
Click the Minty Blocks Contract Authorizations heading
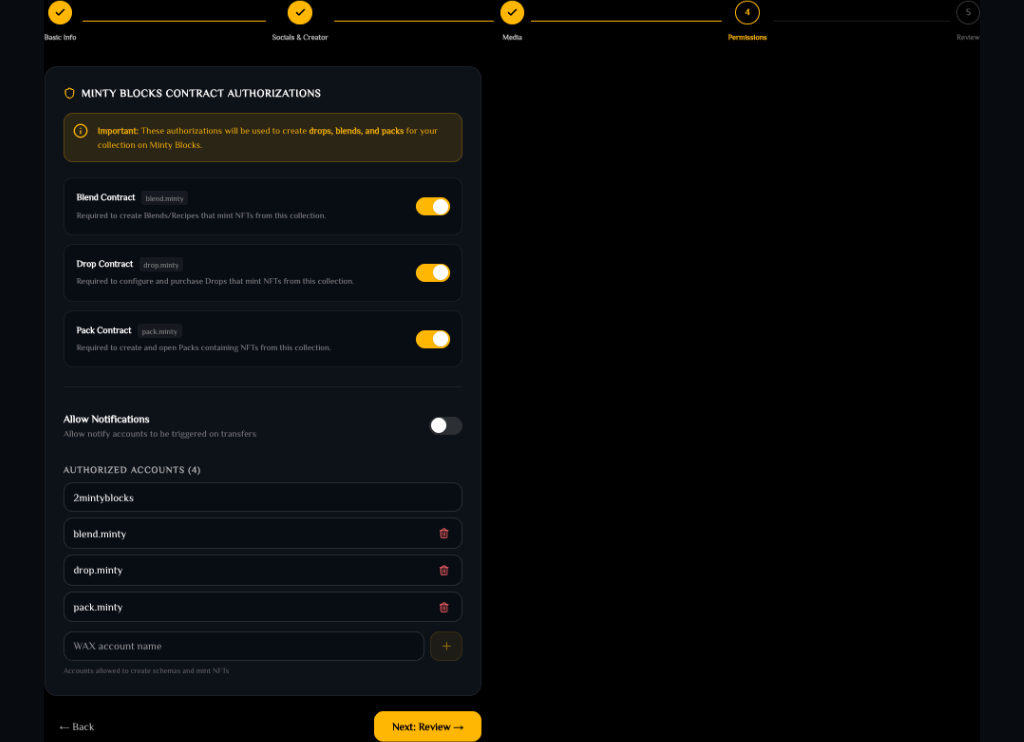click(201, 93)
